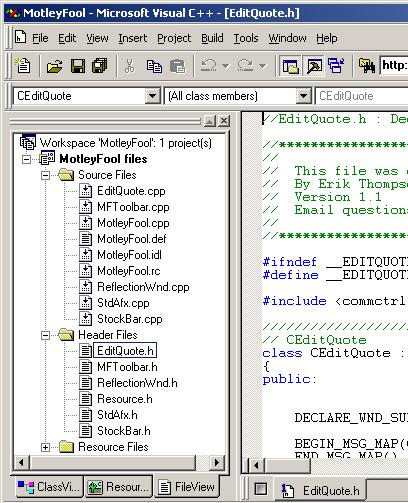Switch to the FileView tab
The height and width of the screenshot is (503, 408).
pos(187,487)
